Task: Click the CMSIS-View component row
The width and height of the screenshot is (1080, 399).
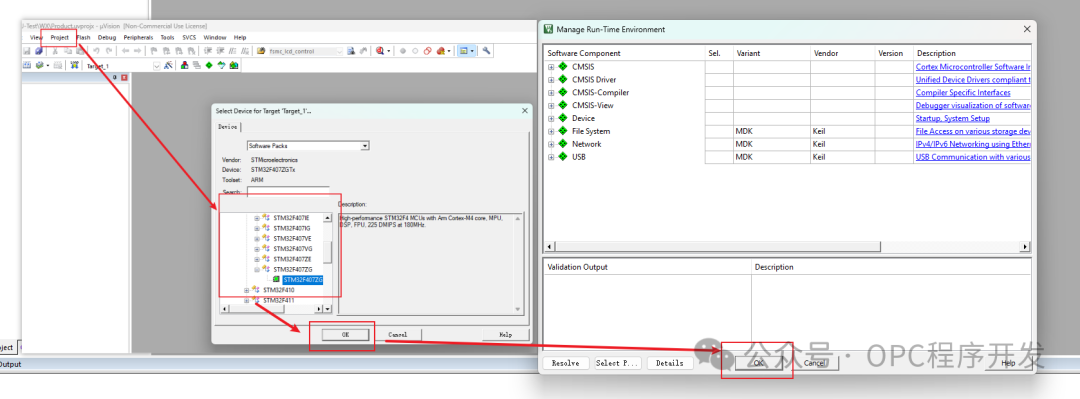Action: tap(787, 105)
